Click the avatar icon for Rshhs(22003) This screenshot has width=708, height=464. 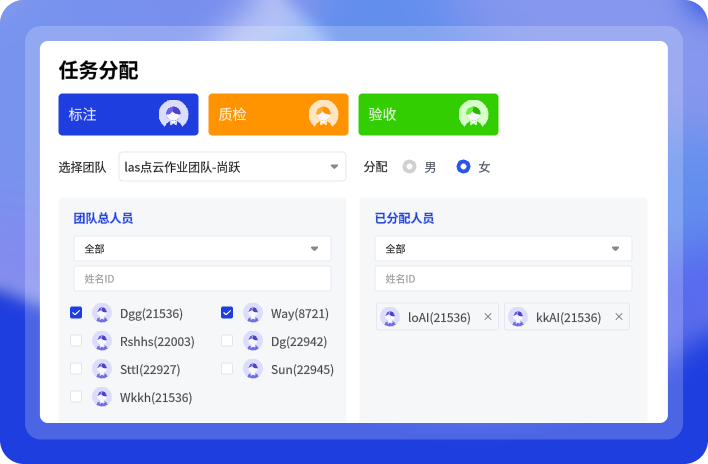click(101, 341)
